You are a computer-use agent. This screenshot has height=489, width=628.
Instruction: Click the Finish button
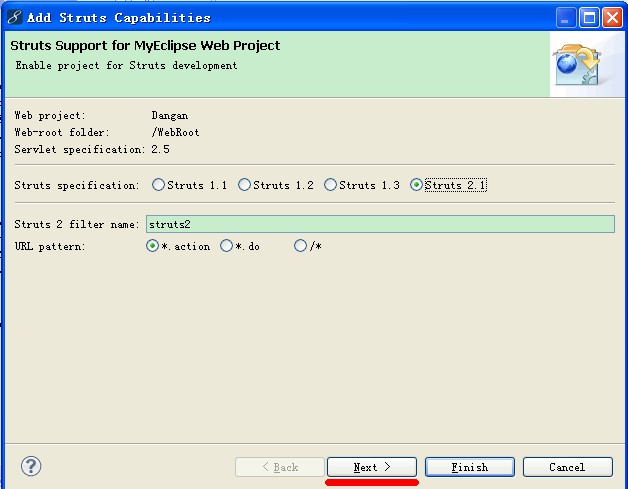(470, 467)
